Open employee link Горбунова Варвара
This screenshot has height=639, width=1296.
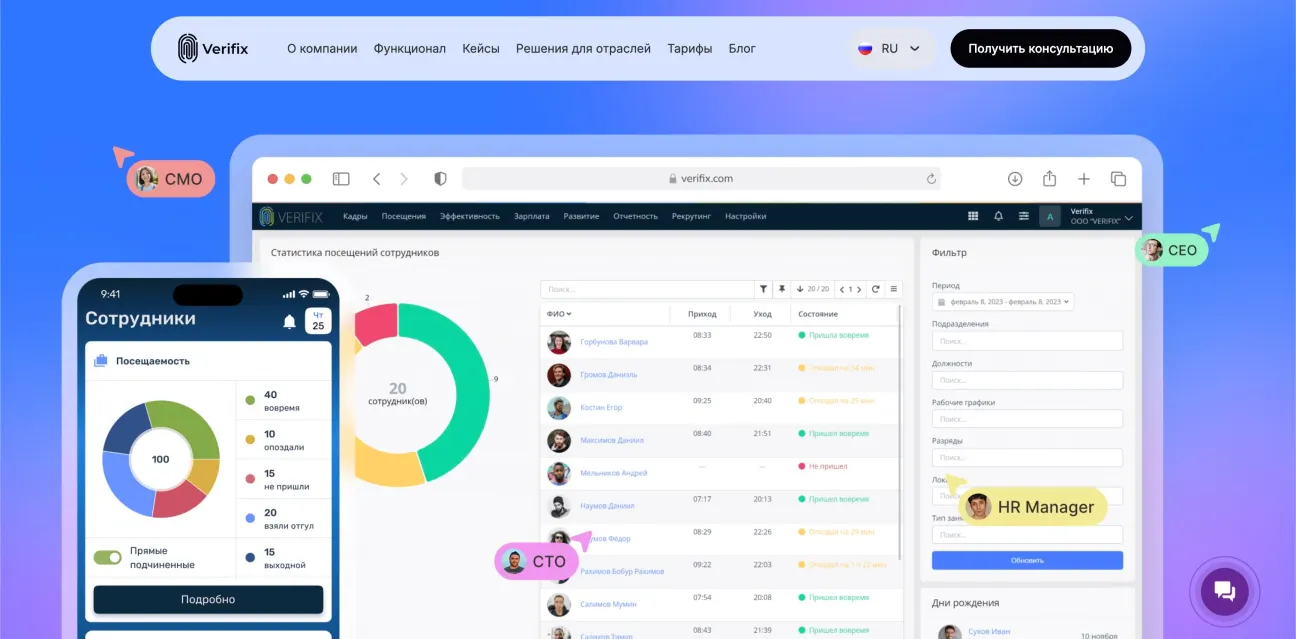(614, 342)
